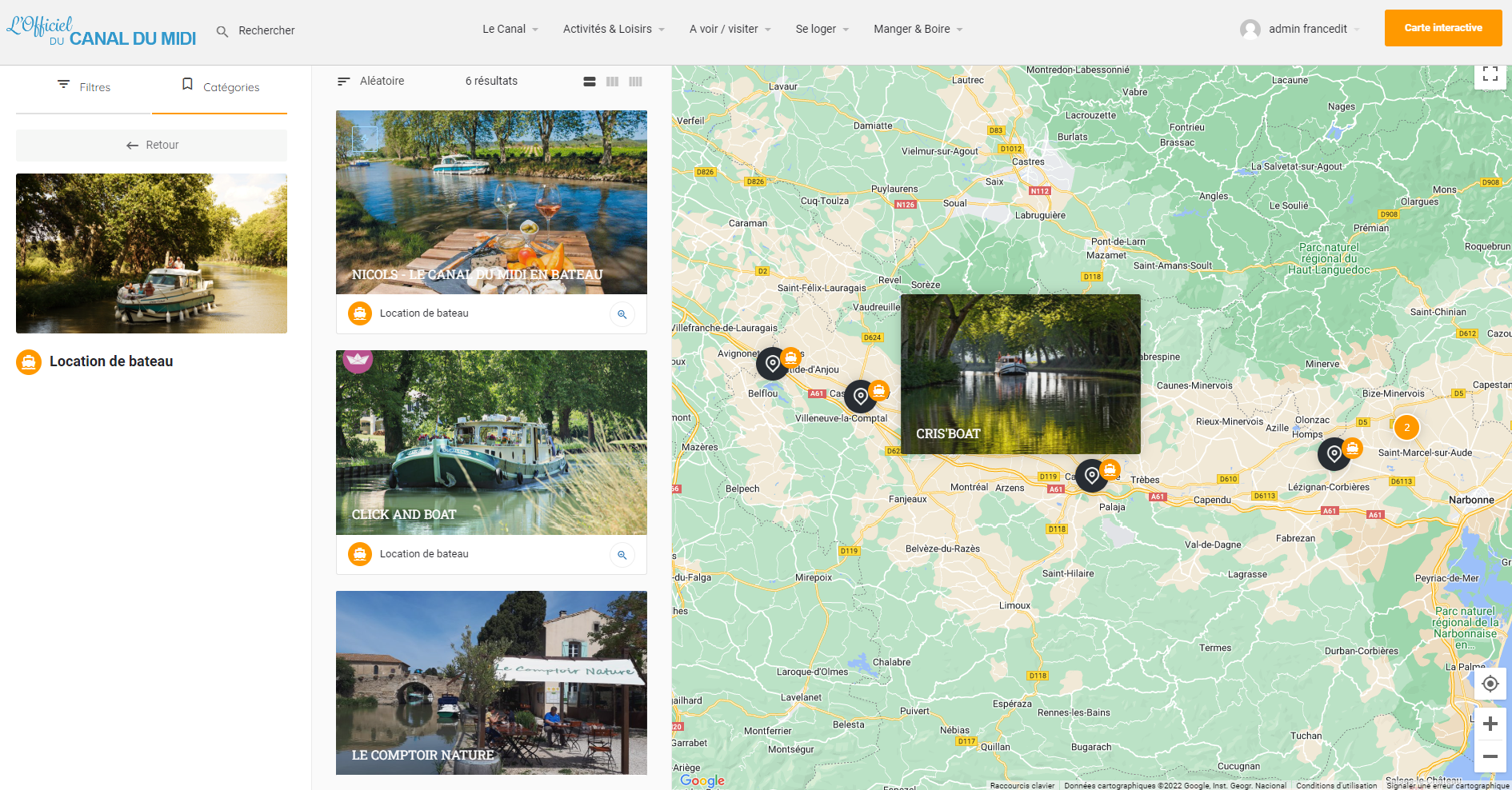Screen dimensions: 1512x790
Task: Click the premium crown badge on Click and Boat
Action: click(x=358, y=360)
